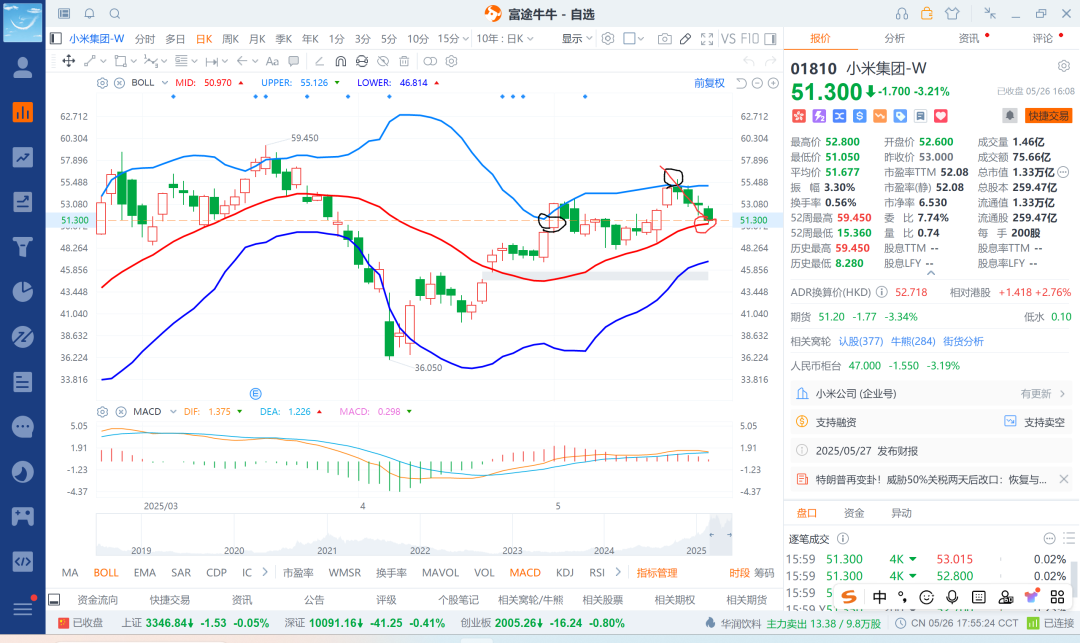
Task: Open the pie chart sidebar icon
Action: 23,291
